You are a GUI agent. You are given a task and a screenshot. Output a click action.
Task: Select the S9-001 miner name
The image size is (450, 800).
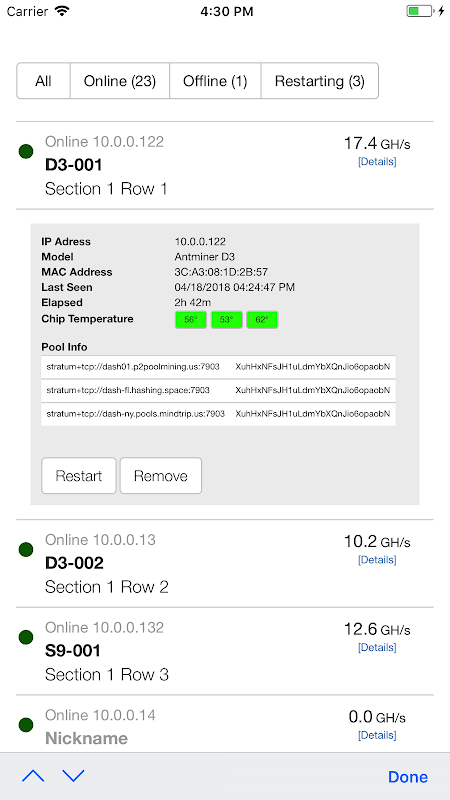pos(73,651)
